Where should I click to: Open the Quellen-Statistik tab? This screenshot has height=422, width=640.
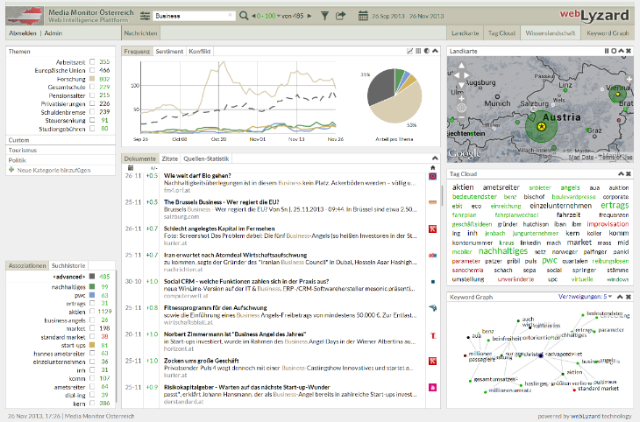coord(206,159)
